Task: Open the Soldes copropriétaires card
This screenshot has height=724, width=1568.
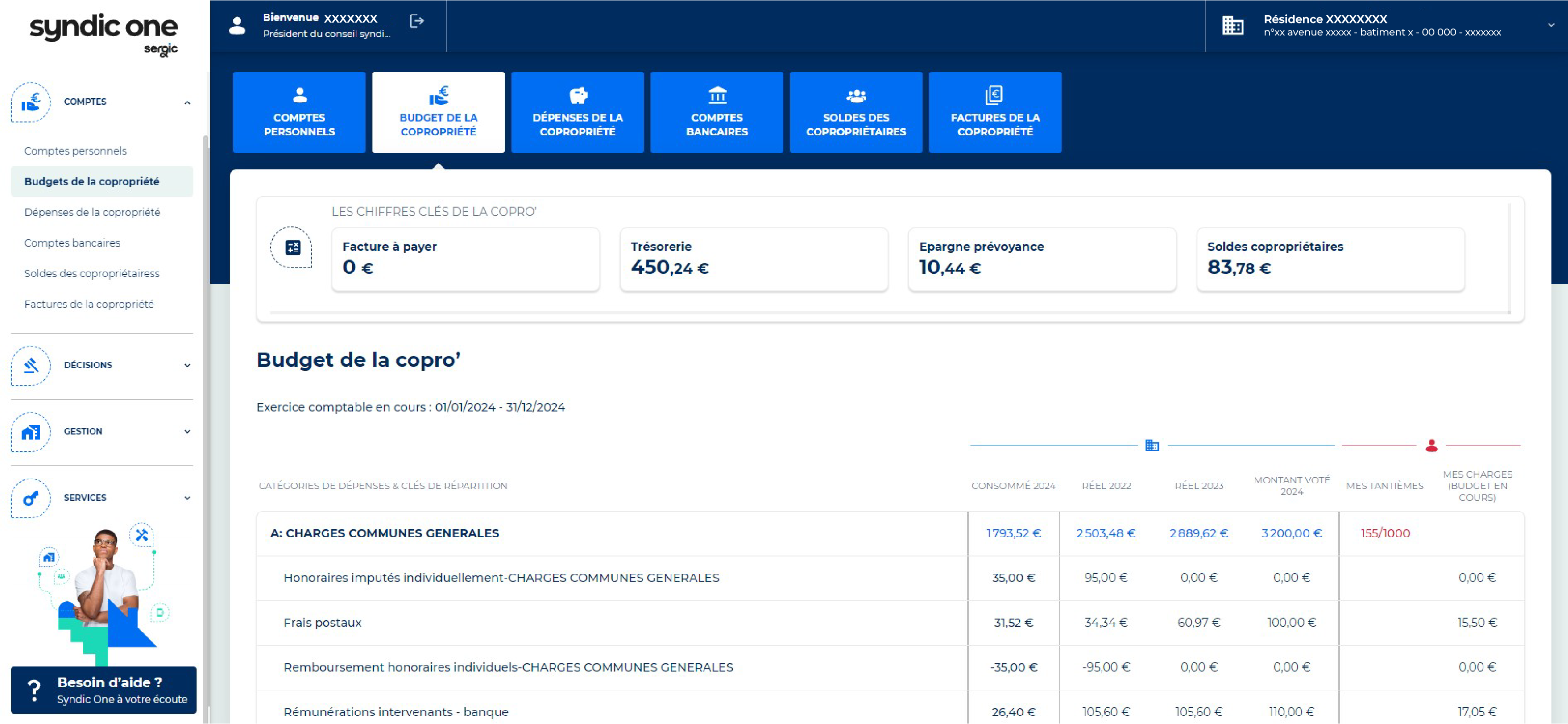Action: [x=1330, y=259]
